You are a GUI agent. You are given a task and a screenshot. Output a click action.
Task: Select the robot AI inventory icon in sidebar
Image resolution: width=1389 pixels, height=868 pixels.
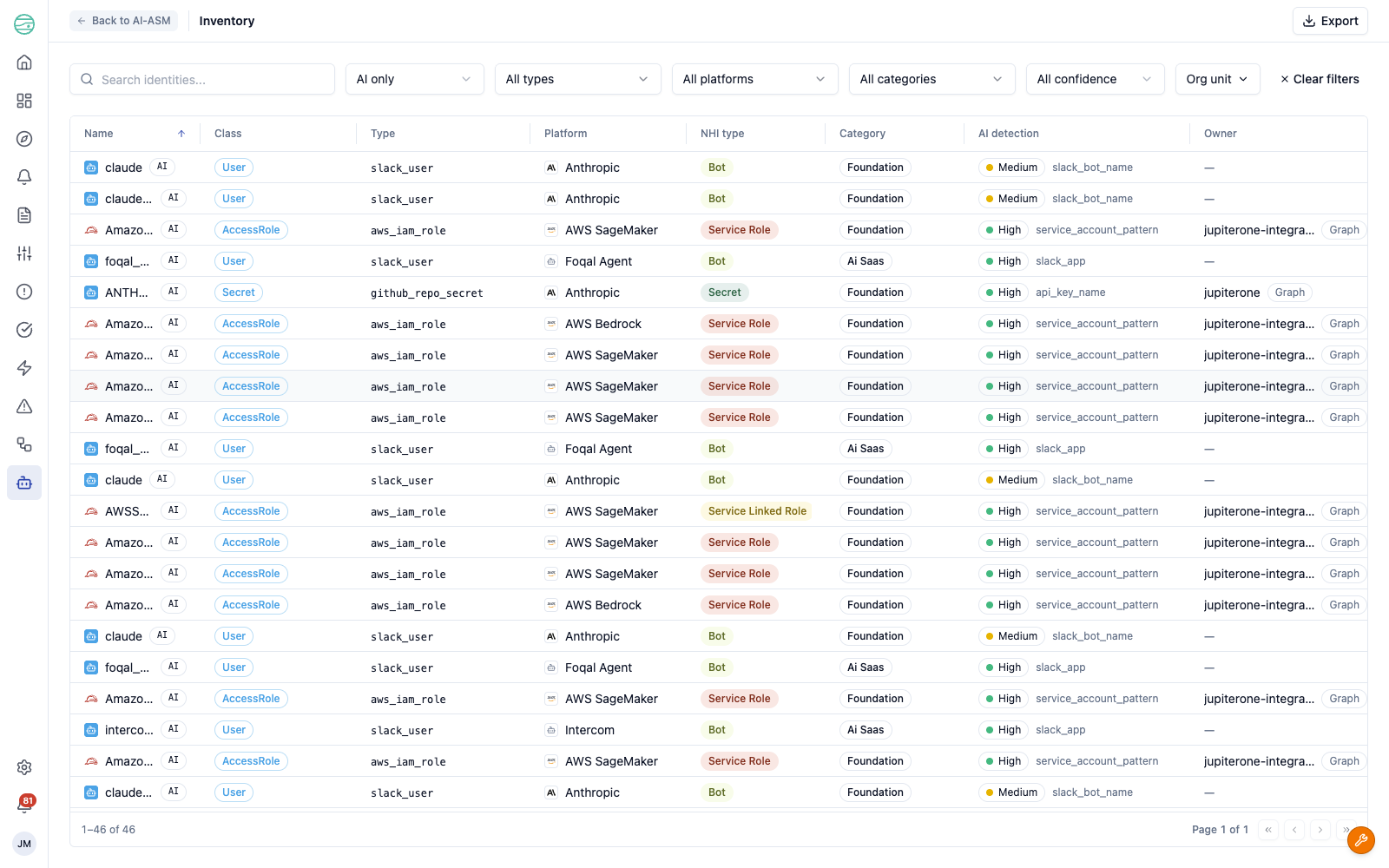24,483
